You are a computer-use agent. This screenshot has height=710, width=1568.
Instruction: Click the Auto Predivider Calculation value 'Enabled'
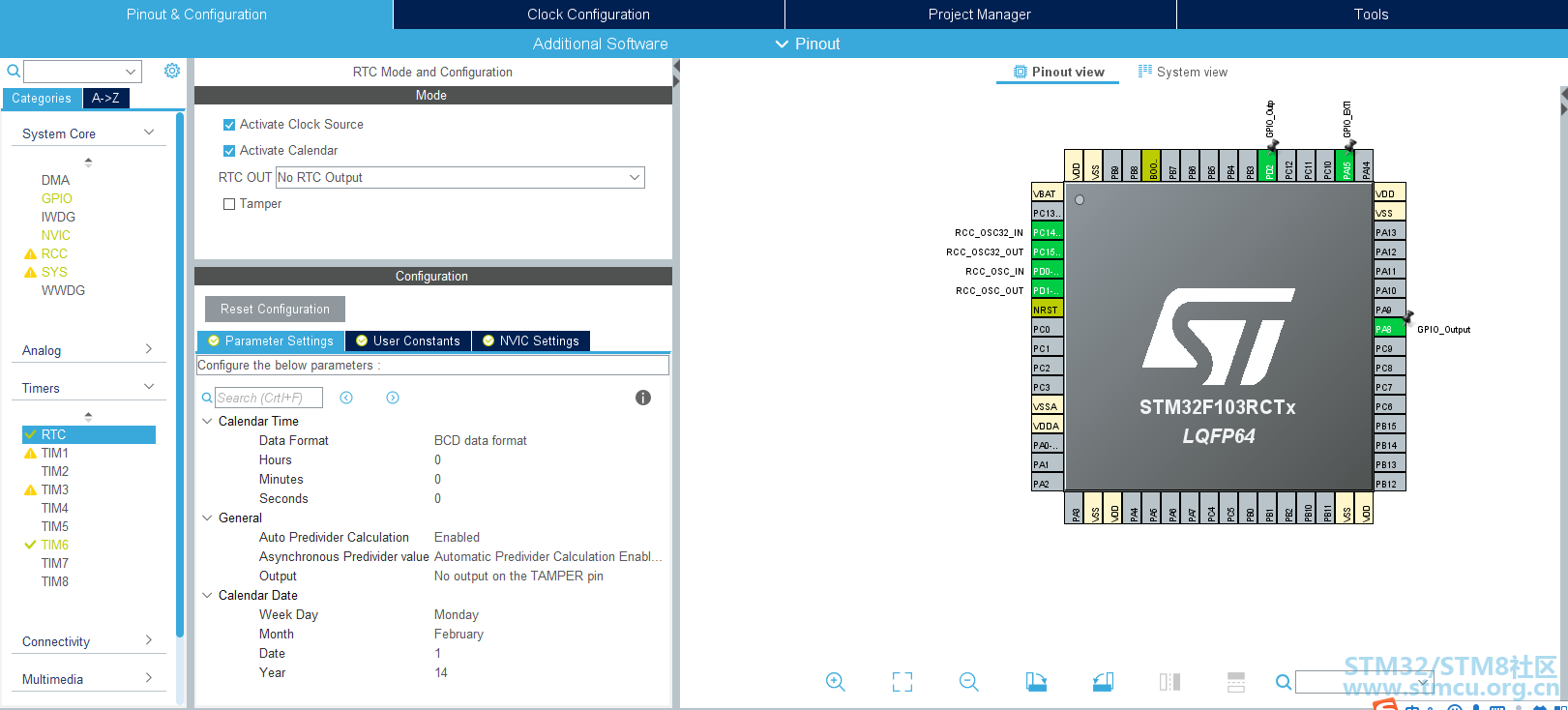[458, 537]
